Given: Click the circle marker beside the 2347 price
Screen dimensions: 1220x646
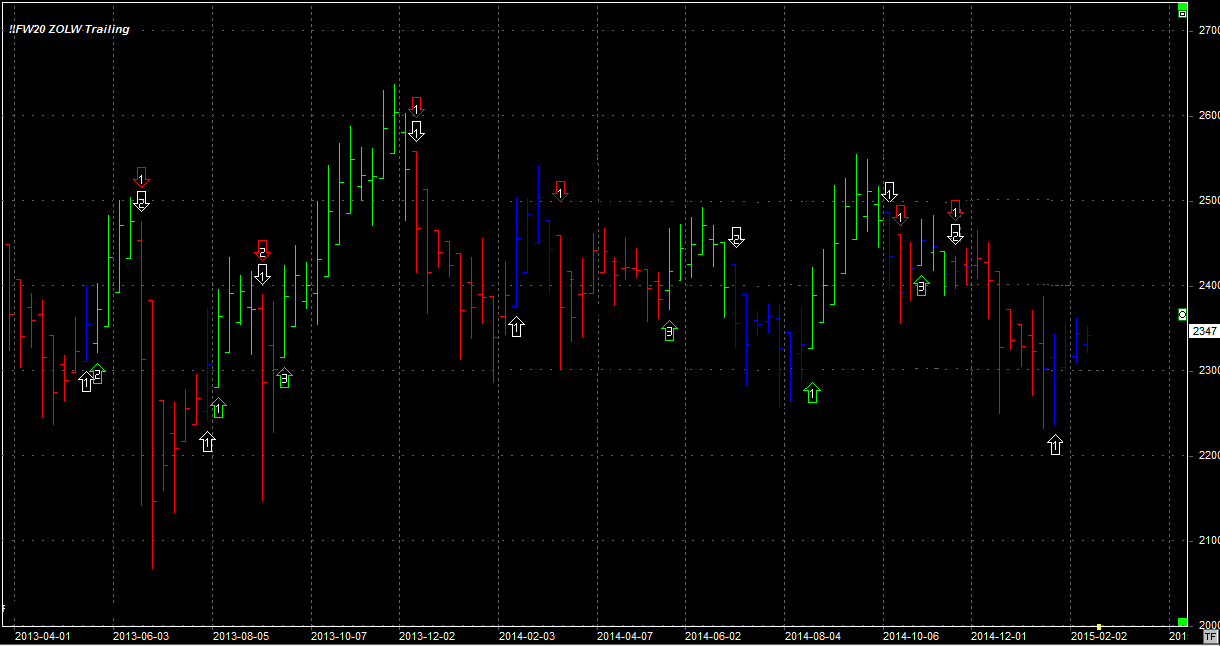Looking at the screenshot, I should (1183, 314).
